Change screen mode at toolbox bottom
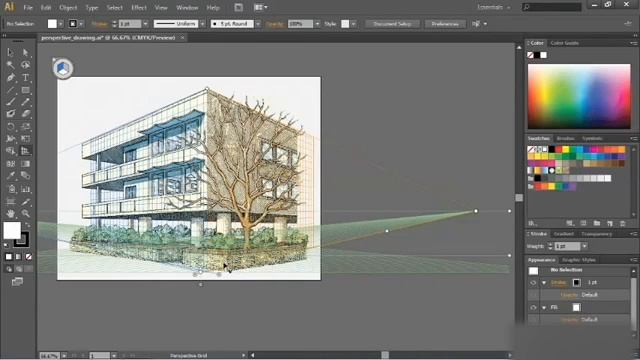Screen dimensions: 640x360 [x=17, y=282]
